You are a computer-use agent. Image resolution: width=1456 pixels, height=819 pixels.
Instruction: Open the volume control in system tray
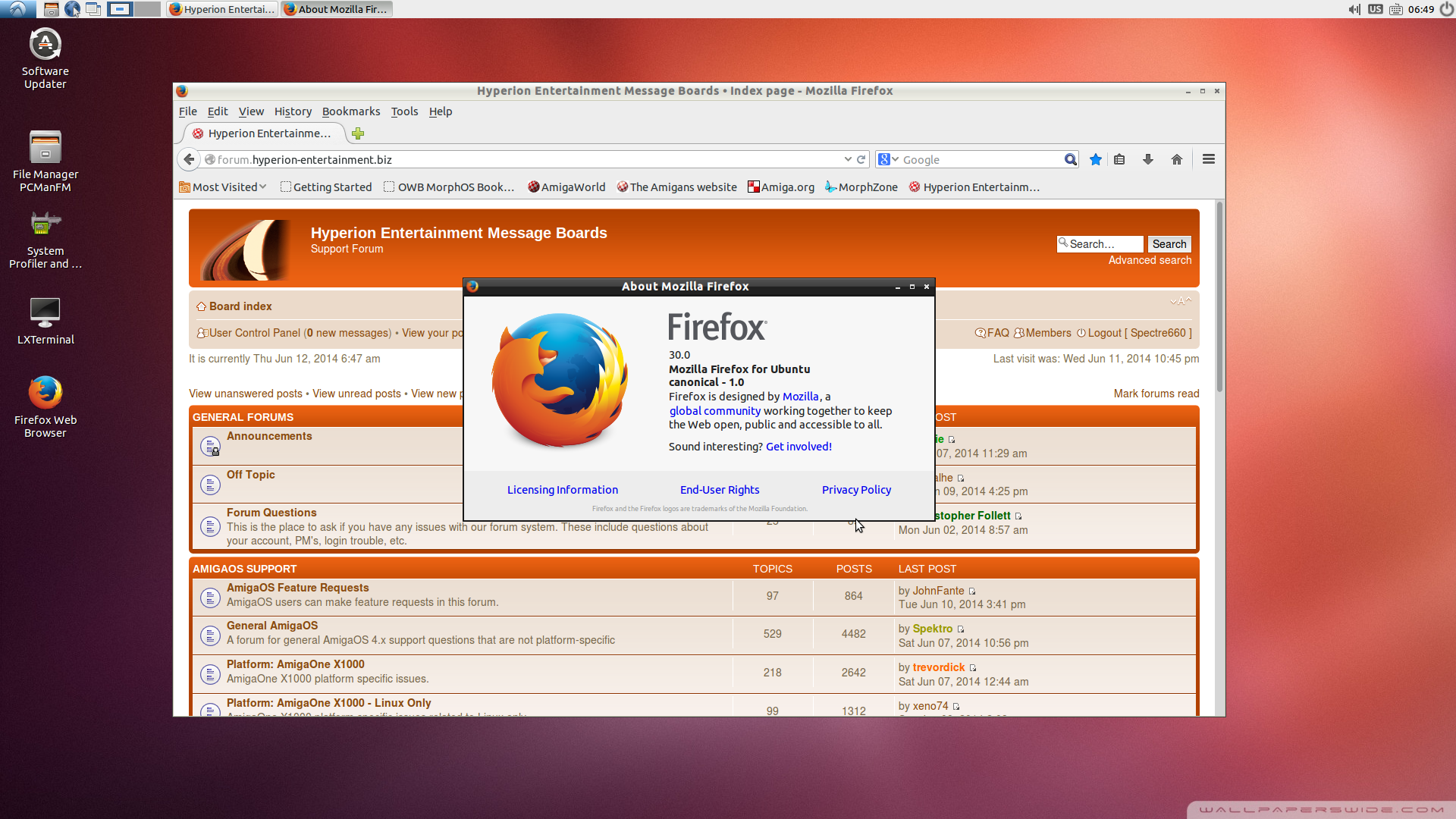(1354, 9)
